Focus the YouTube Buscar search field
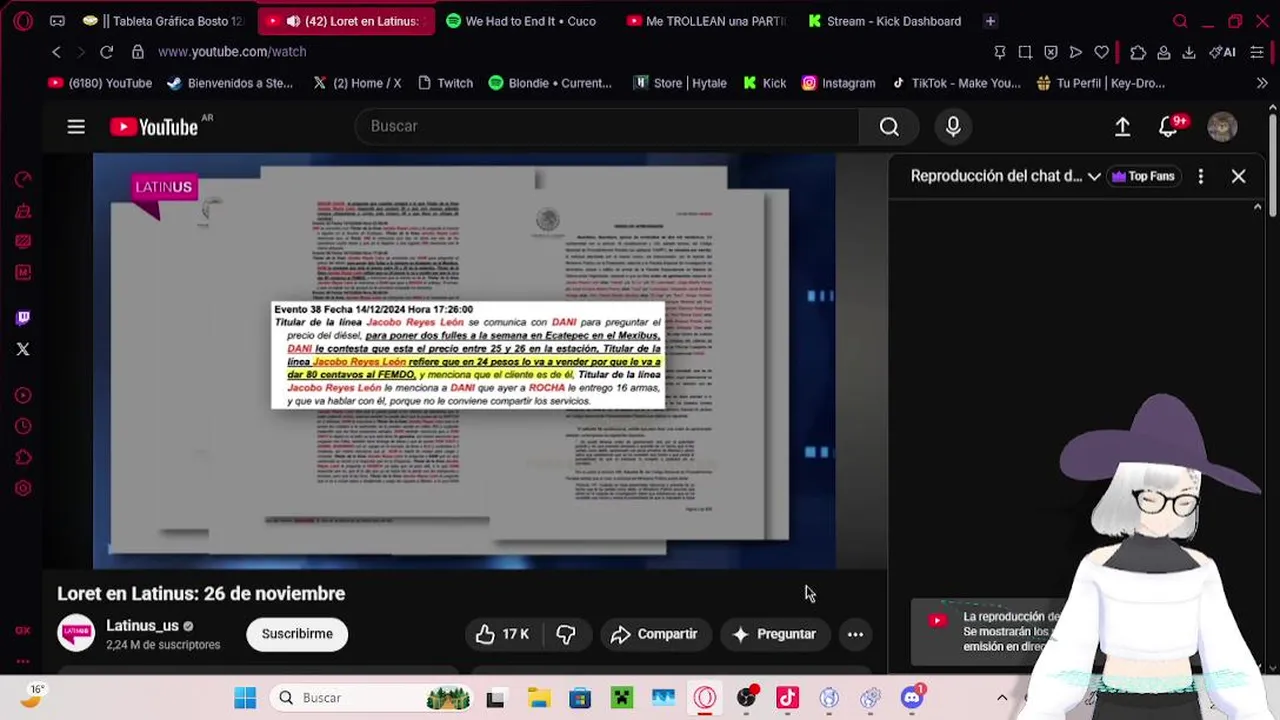The height and width of the screenshot is (720, 1280). 606,126
